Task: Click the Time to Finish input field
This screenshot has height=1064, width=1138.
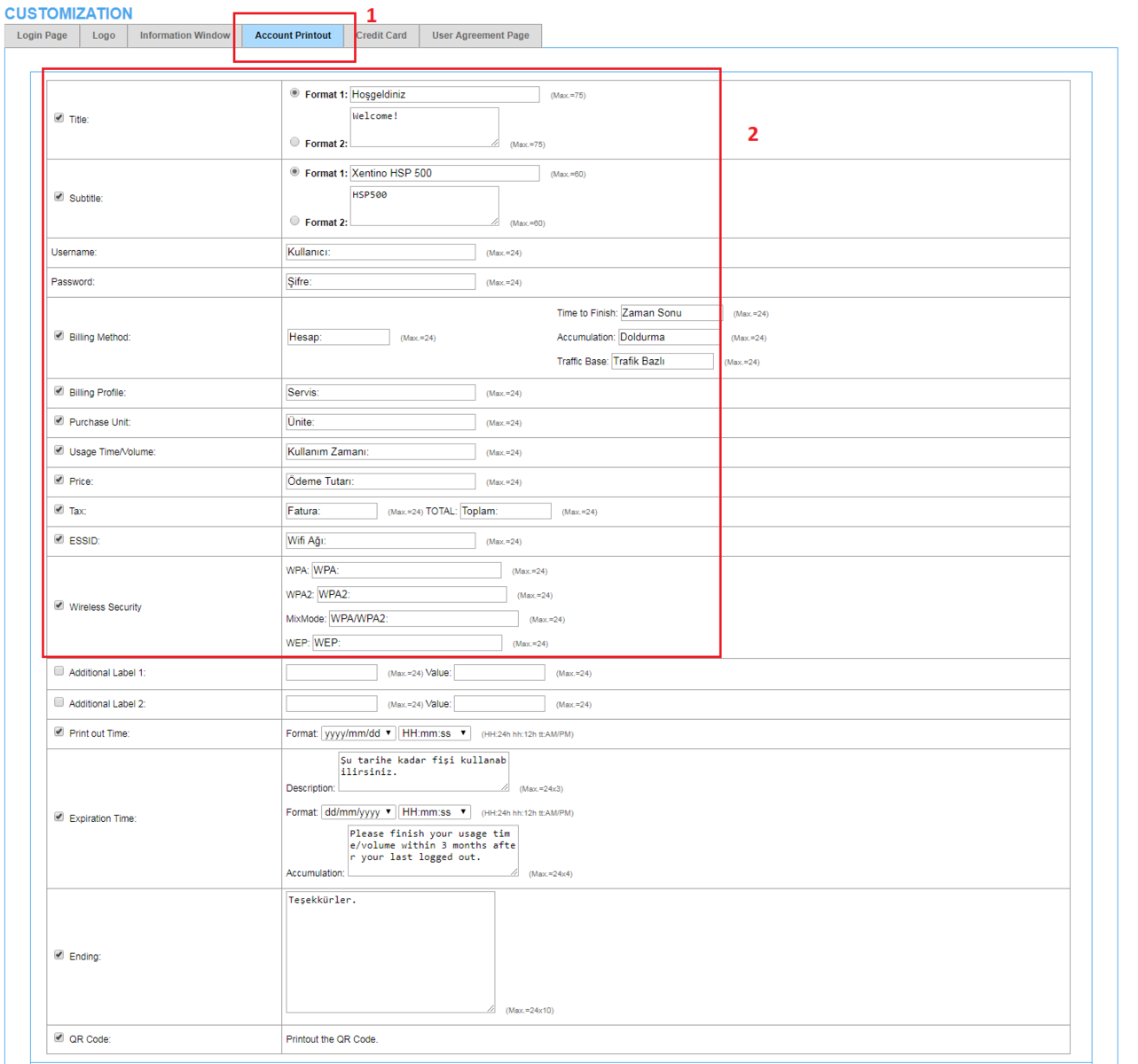Action: click(670, 313)
